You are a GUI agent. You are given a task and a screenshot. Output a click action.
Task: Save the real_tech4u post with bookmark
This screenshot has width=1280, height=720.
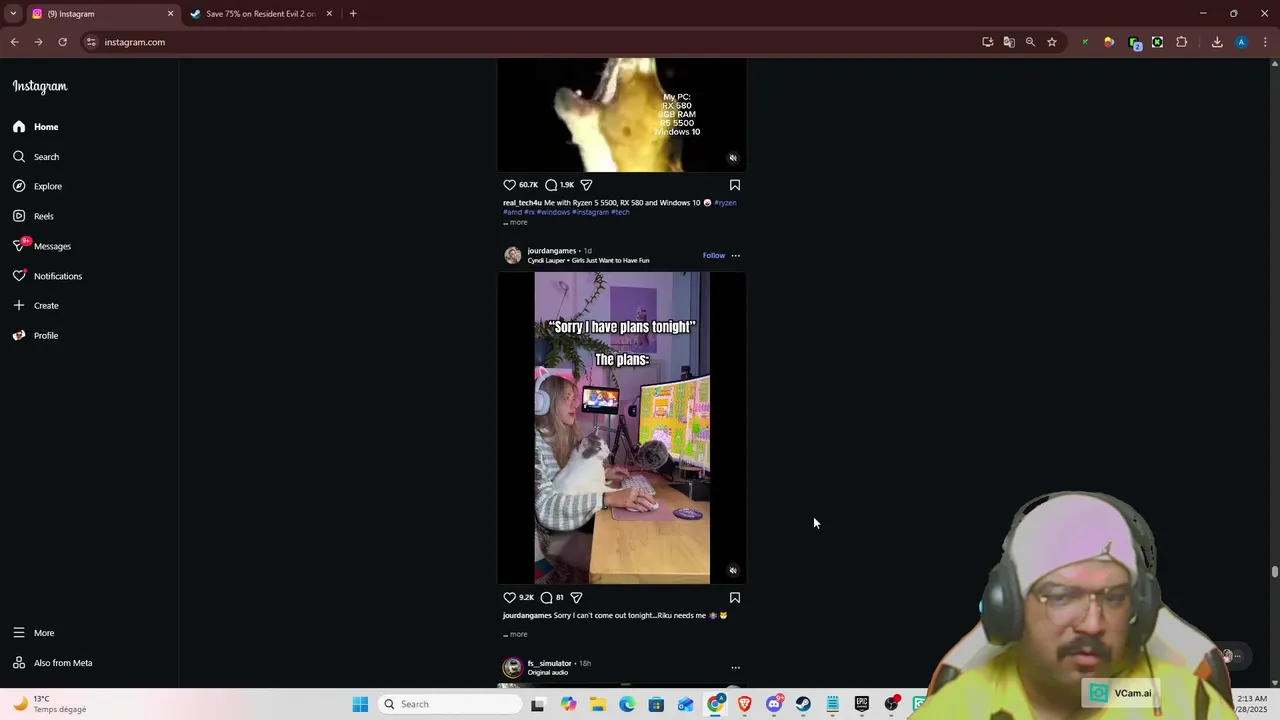point(735,185)
